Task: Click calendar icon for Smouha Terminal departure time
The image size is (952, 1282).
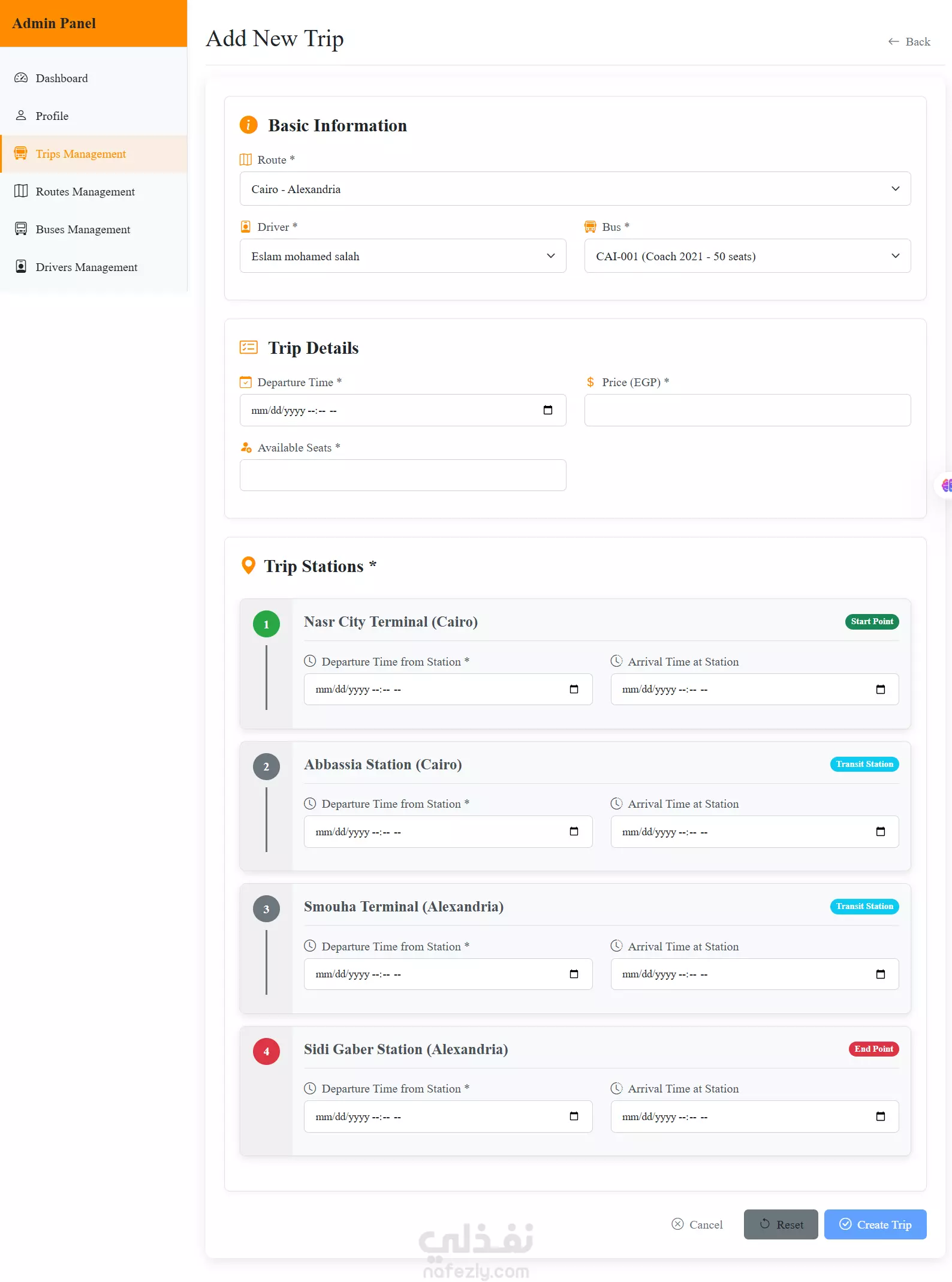Action: coord(574,974)
